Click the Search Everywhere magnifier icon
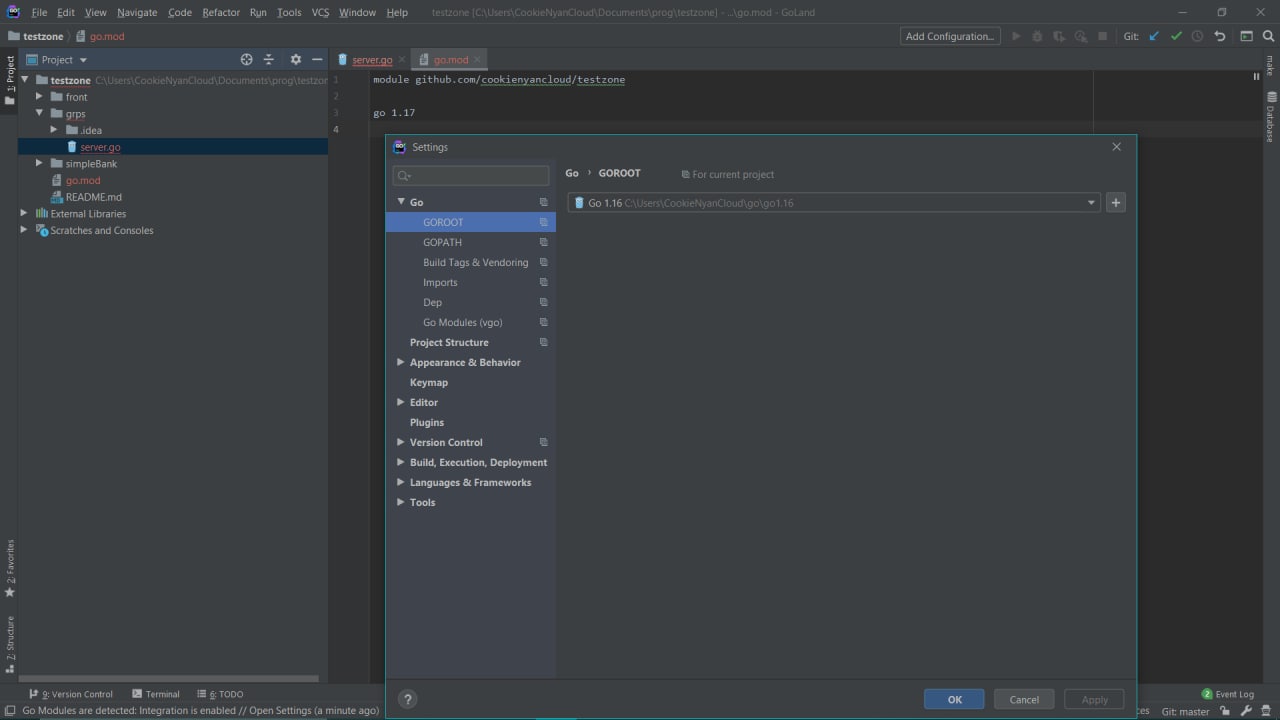The height and width of the screenshot is (720, 1280). click(1268, 36)
